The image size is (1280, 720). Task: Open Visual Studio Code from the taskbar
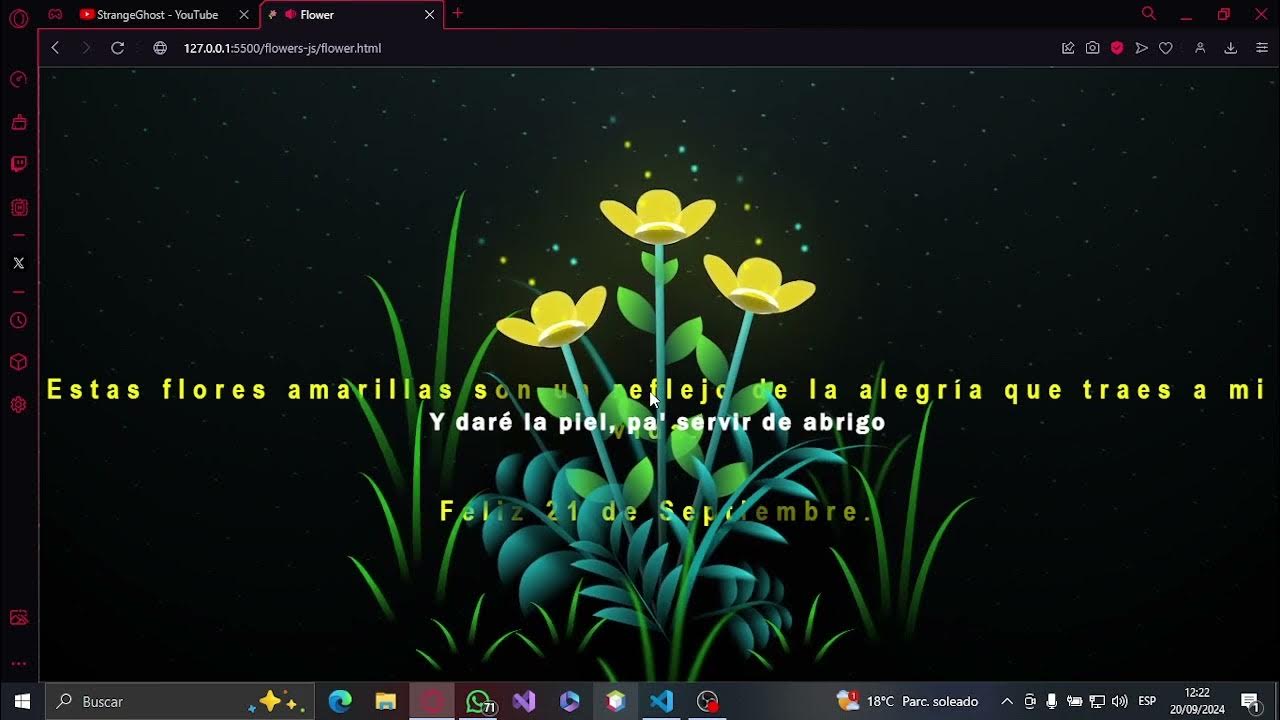coord(662,701)
